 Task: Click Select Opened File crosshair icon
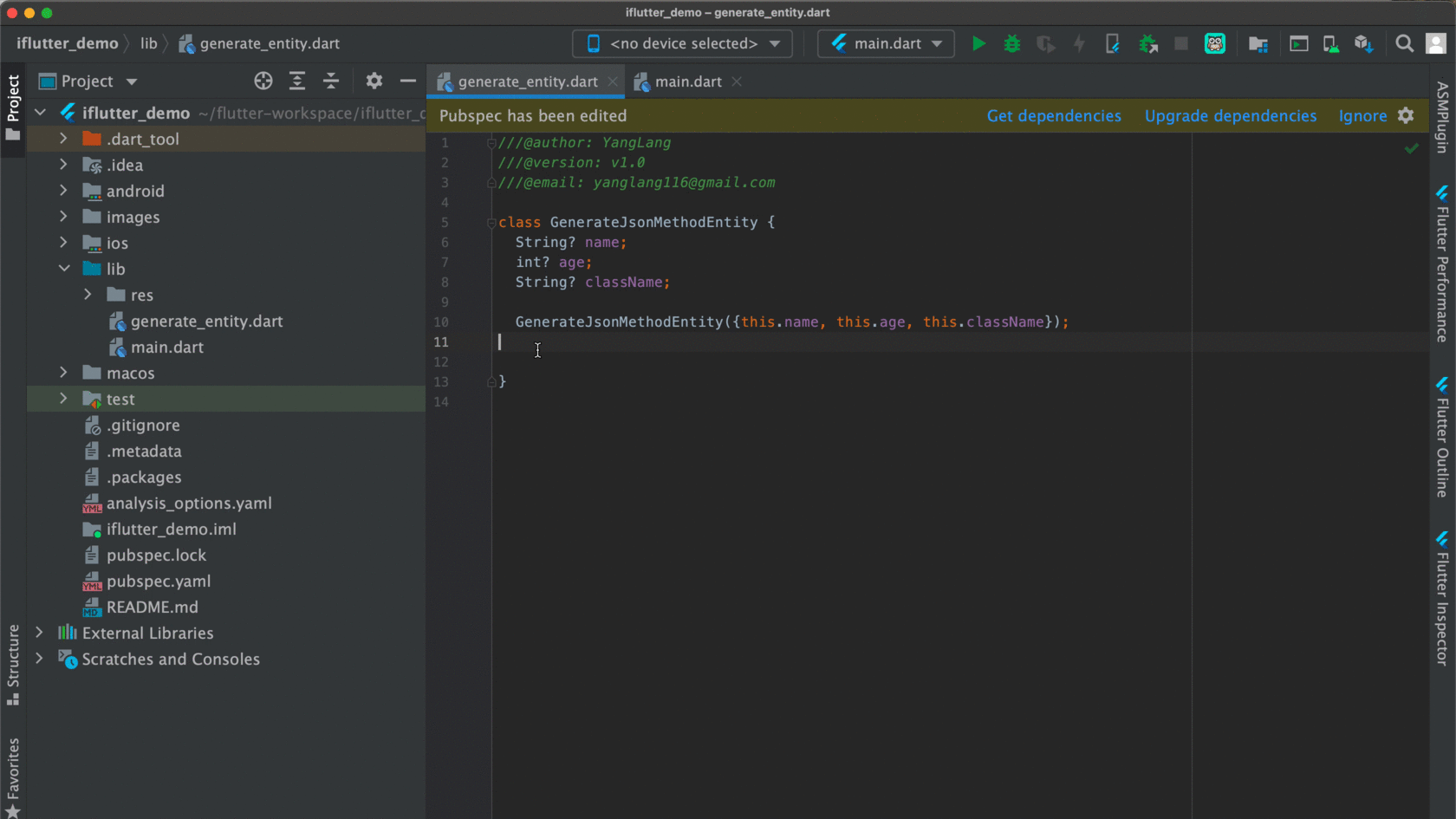click(x=263, y=81)
